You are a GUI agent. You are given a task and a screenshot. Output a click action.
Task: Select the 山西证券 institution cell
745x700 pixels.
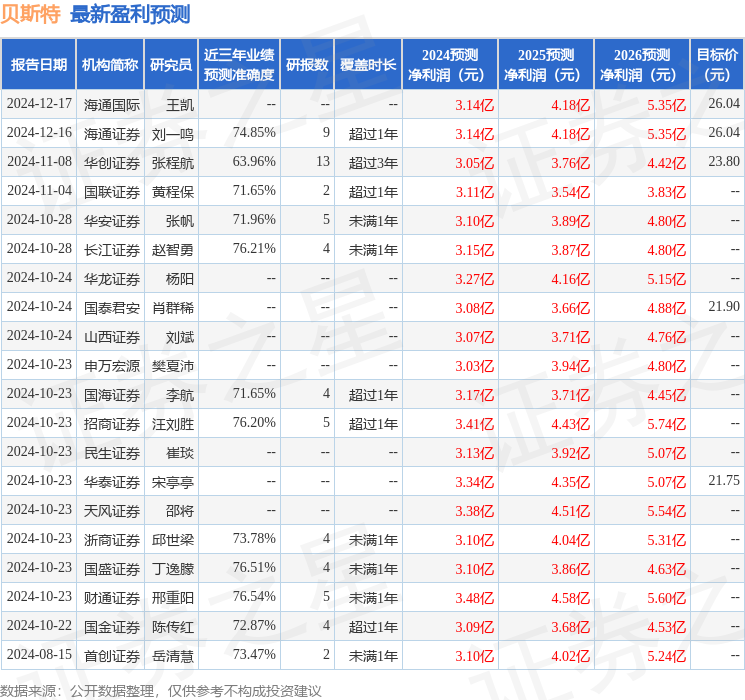pos(112,337)
